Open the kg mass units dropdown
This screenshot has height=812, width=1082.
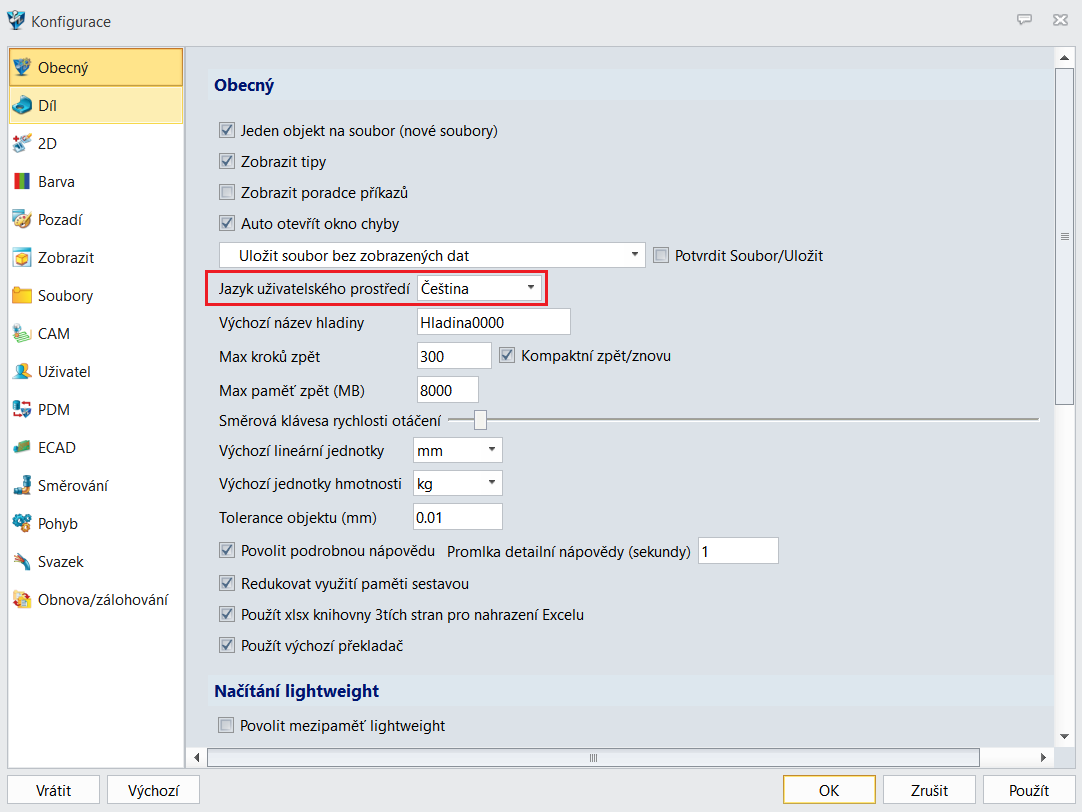[457, 484]
